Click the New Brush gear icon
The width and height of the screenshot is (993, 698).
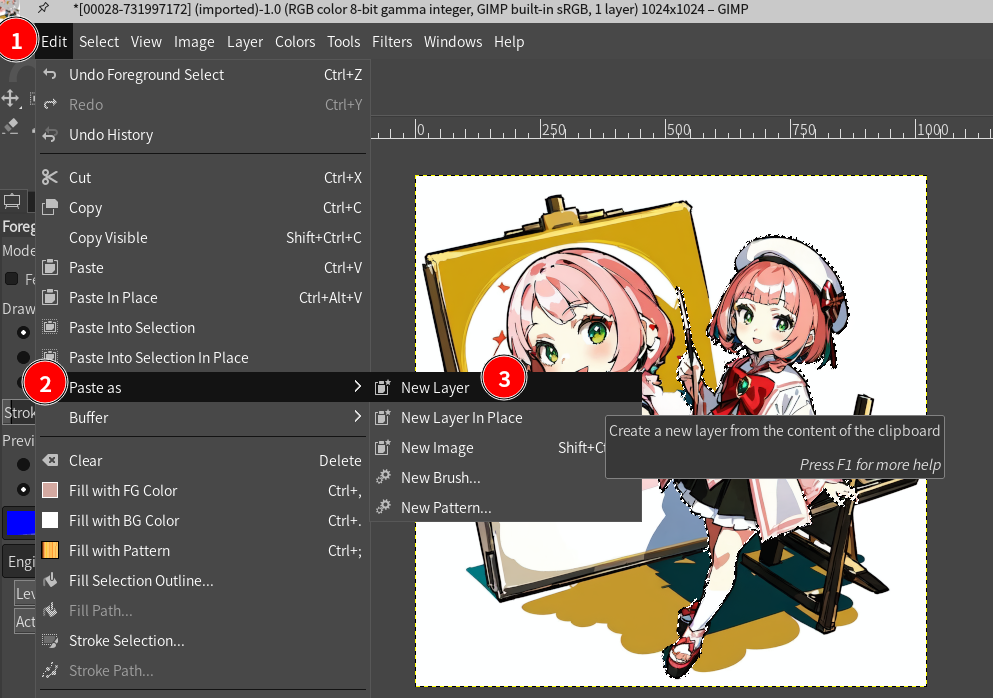[x=383, y=478]
